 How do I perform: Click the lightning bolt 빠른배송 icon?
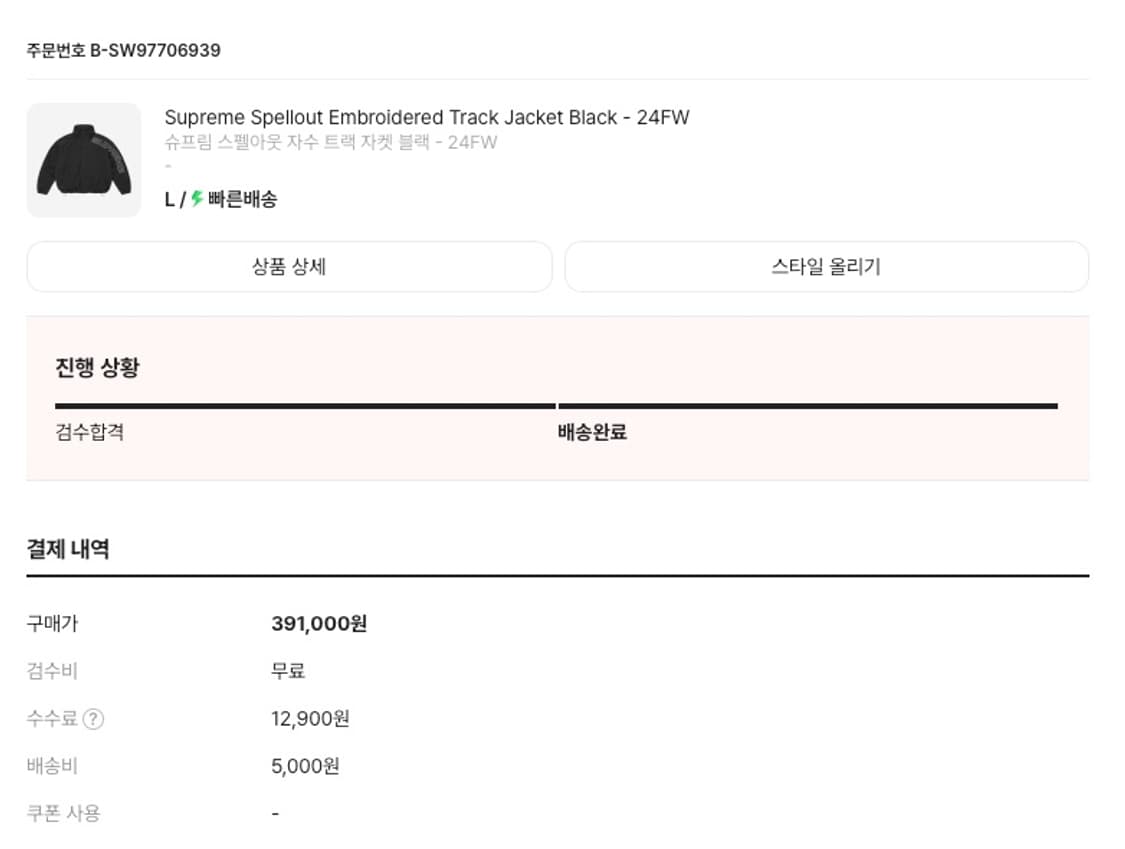tap(195, 198)
